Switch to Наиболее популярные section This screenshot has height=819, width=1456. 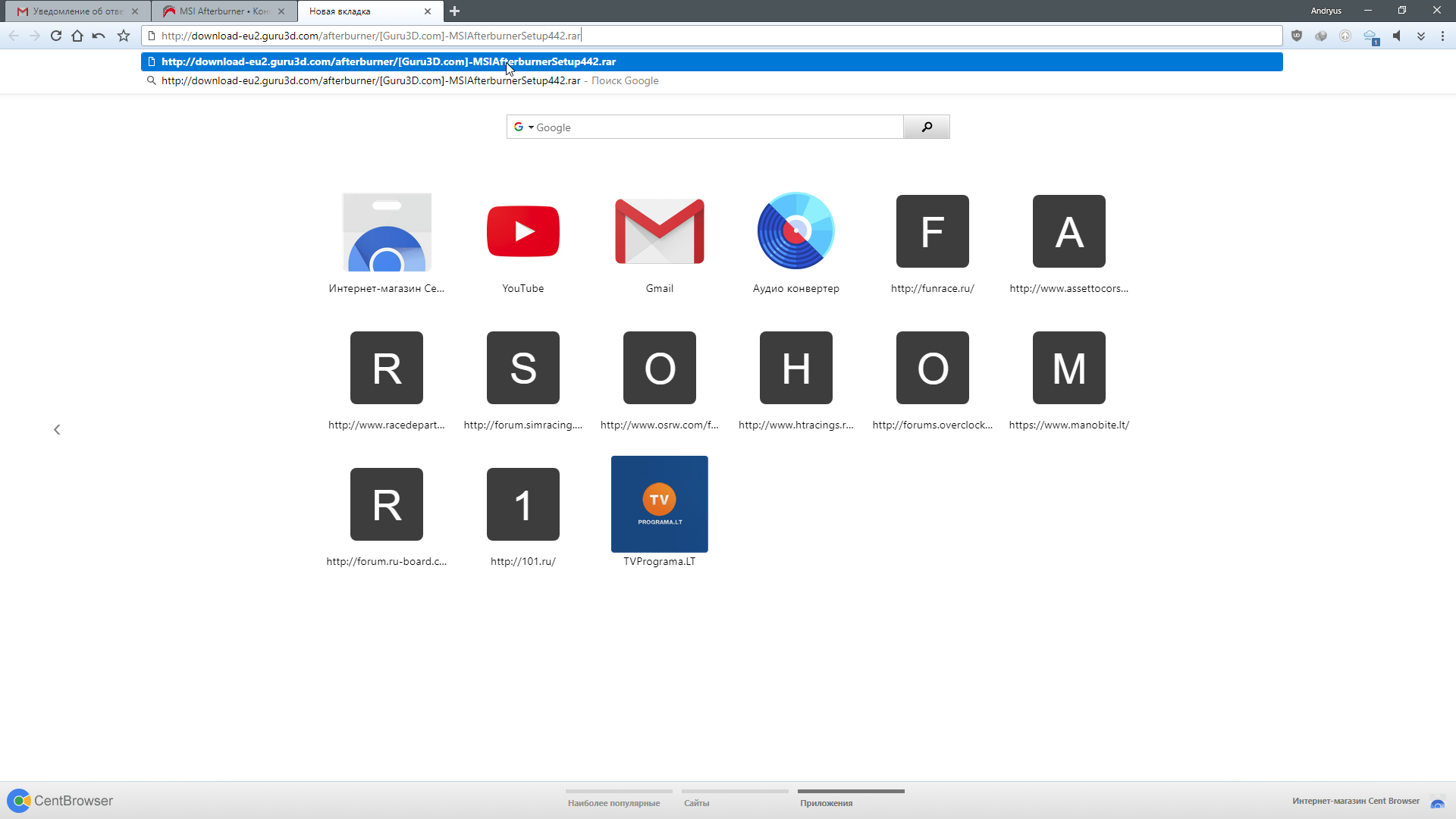[x=613, y=802]
